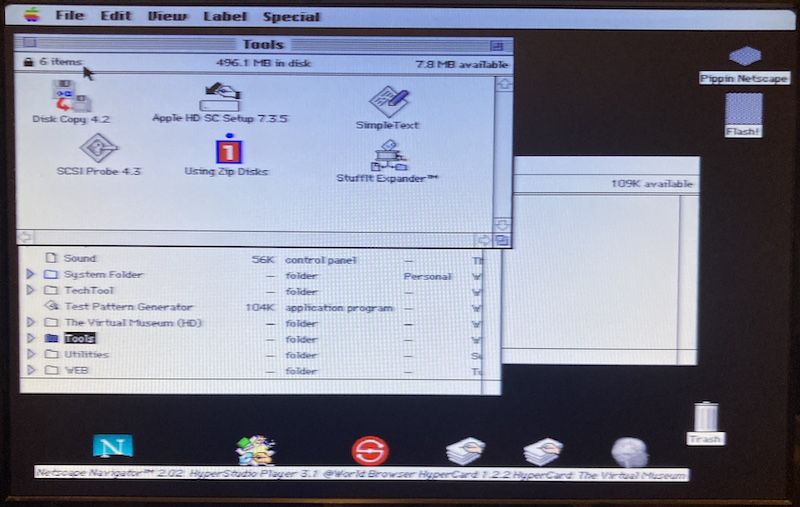Click 'control panel' kind text
The width and height of the screenshot is (800, 507).
coord(320,260)
